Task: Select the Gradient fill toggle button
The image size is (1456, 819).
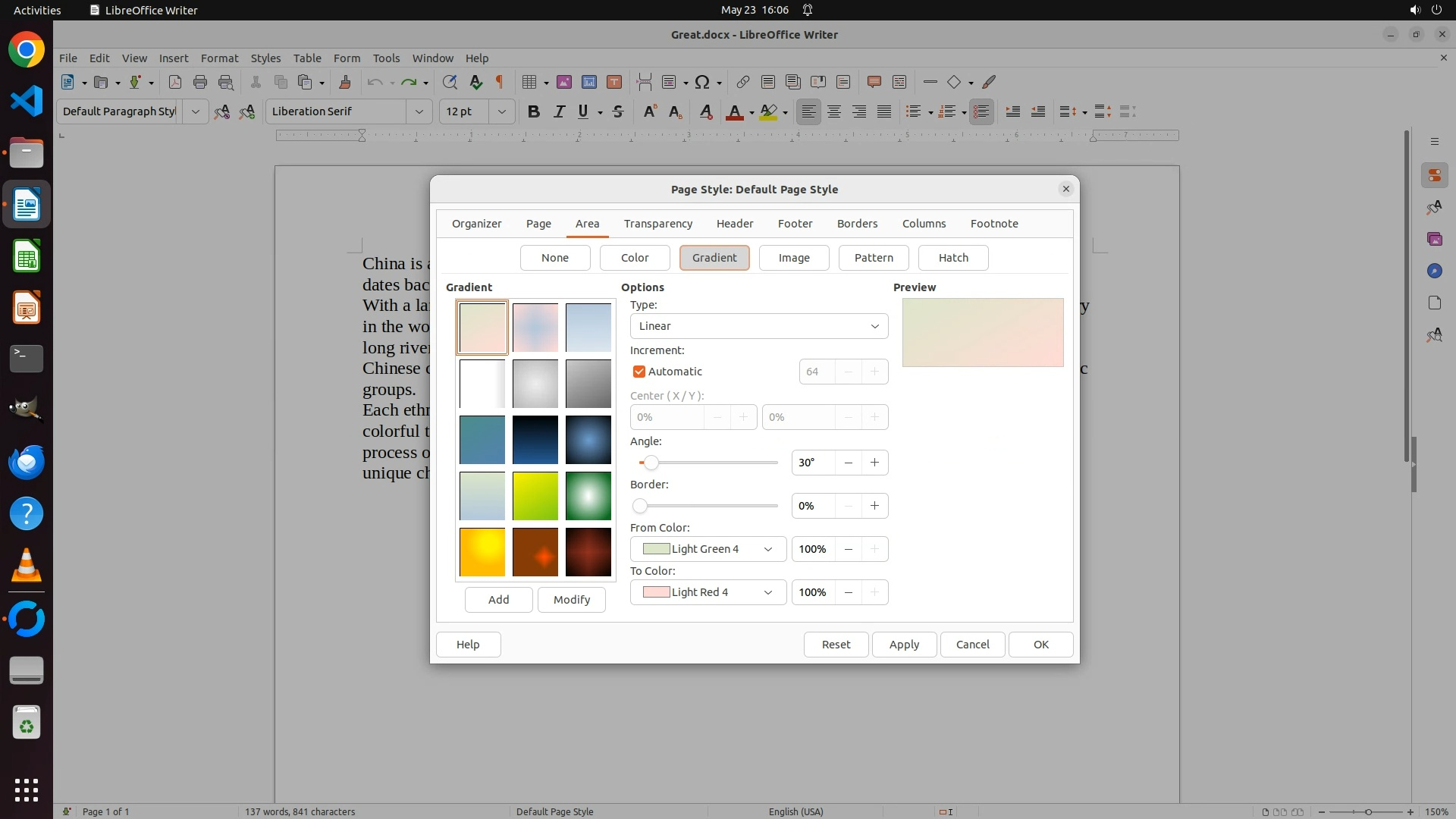Action: click(x=714, y=258)
